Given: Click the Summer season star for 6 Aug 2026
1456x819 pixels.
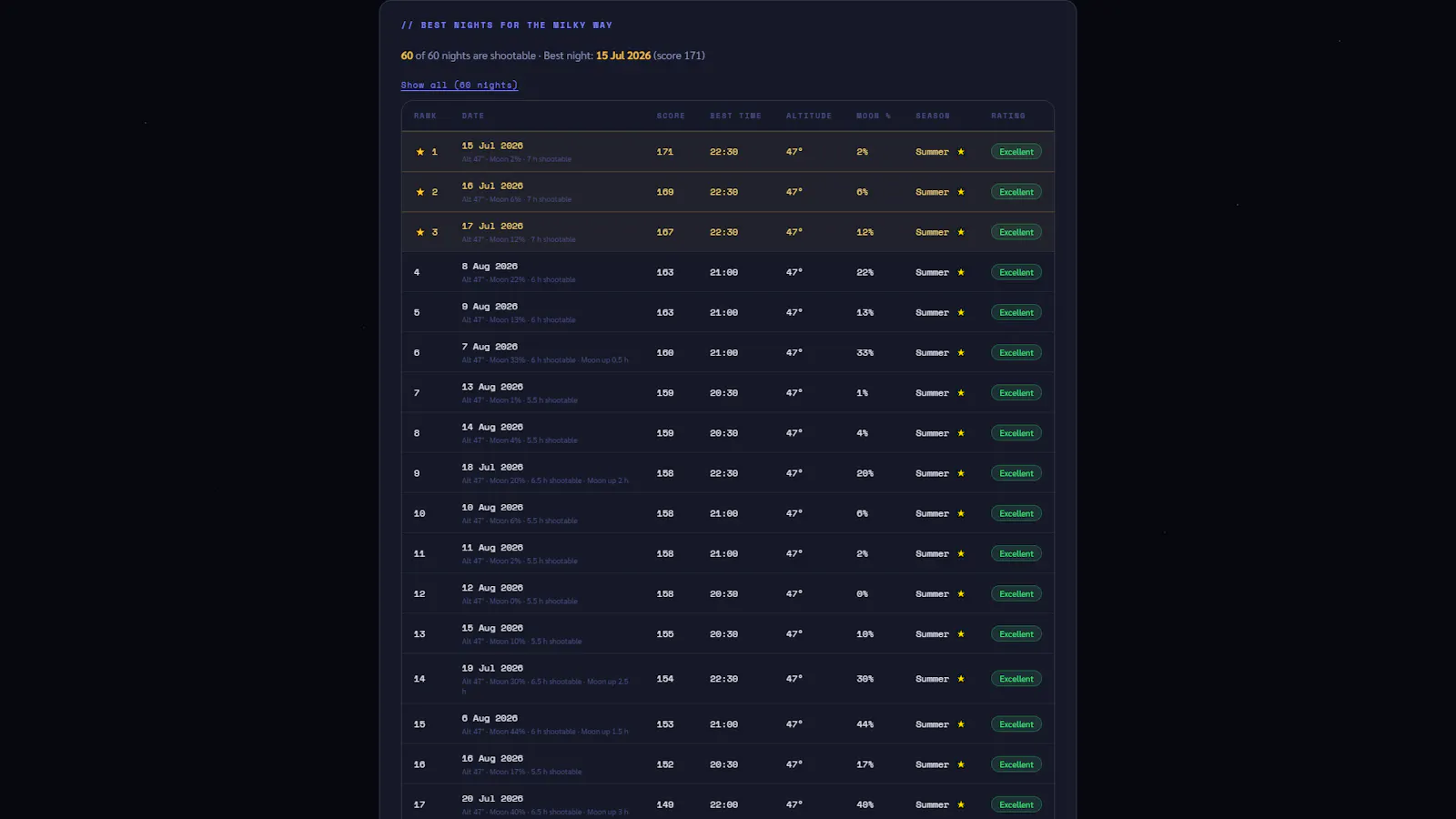Looking at the screenshot, I should (x=961, y=724).
